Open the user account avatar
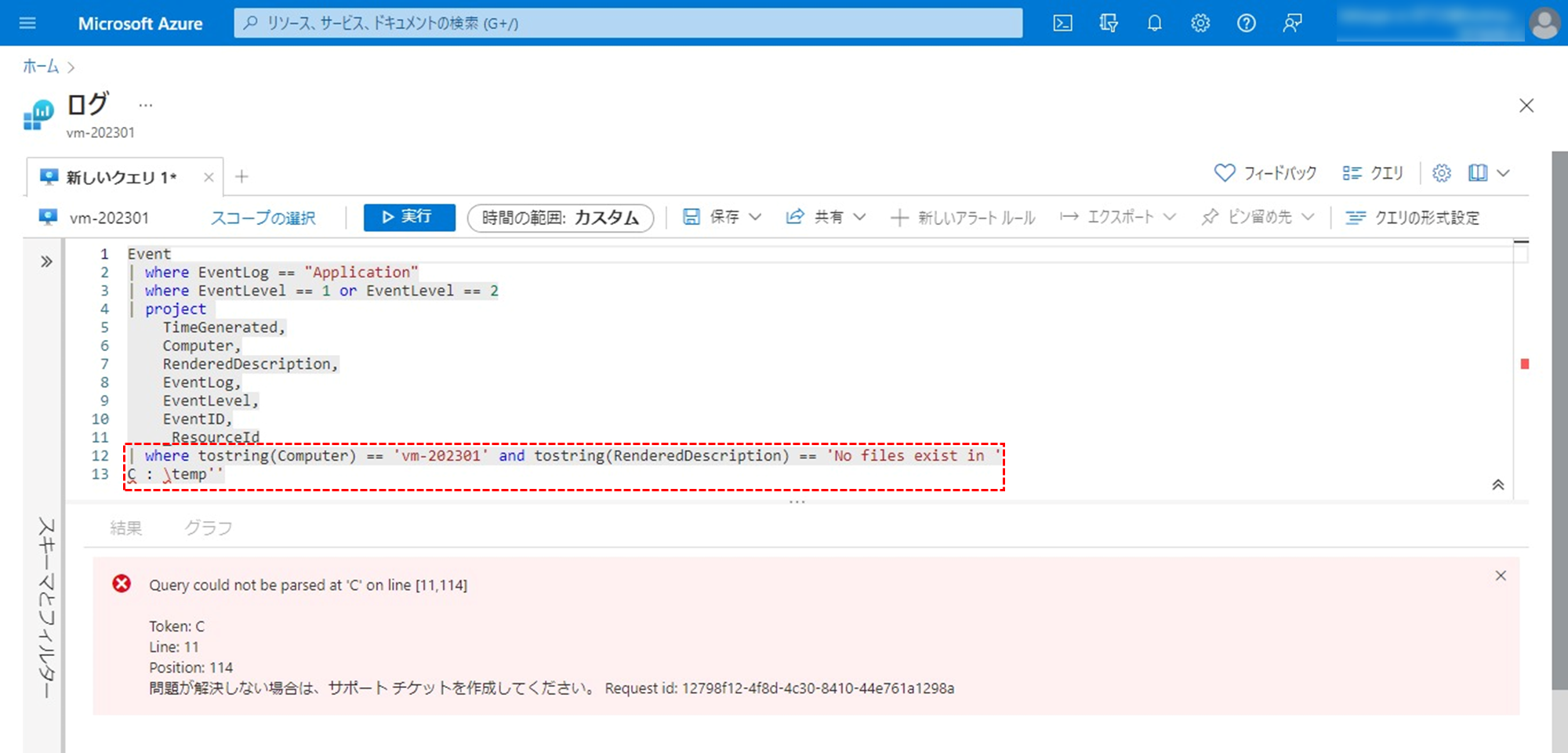Screen dimensions: 1568x753 pyautogui.click(x=1544, y=24)
